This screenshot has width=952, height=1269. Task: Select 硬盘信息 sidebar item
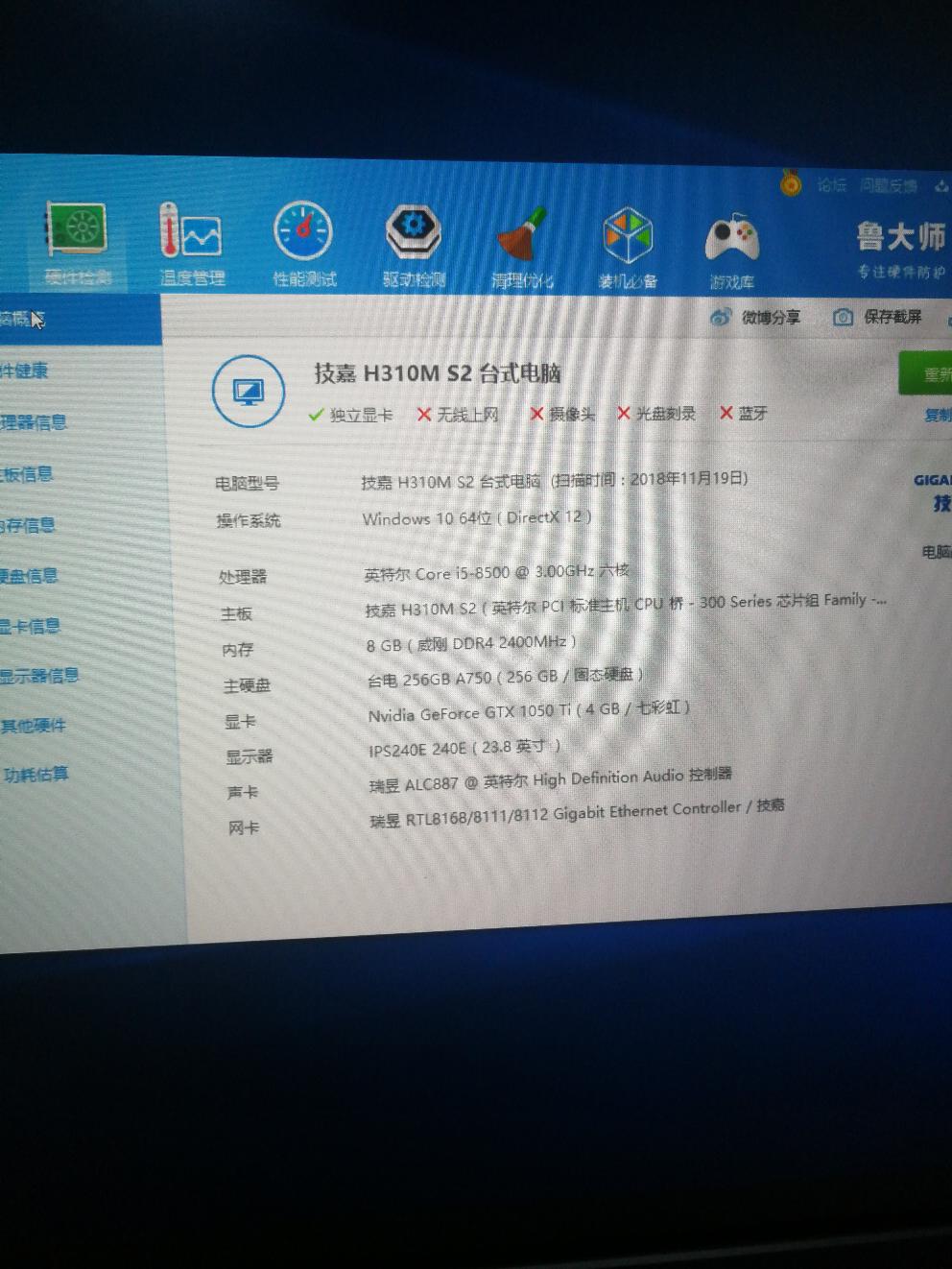coord(28,576)
